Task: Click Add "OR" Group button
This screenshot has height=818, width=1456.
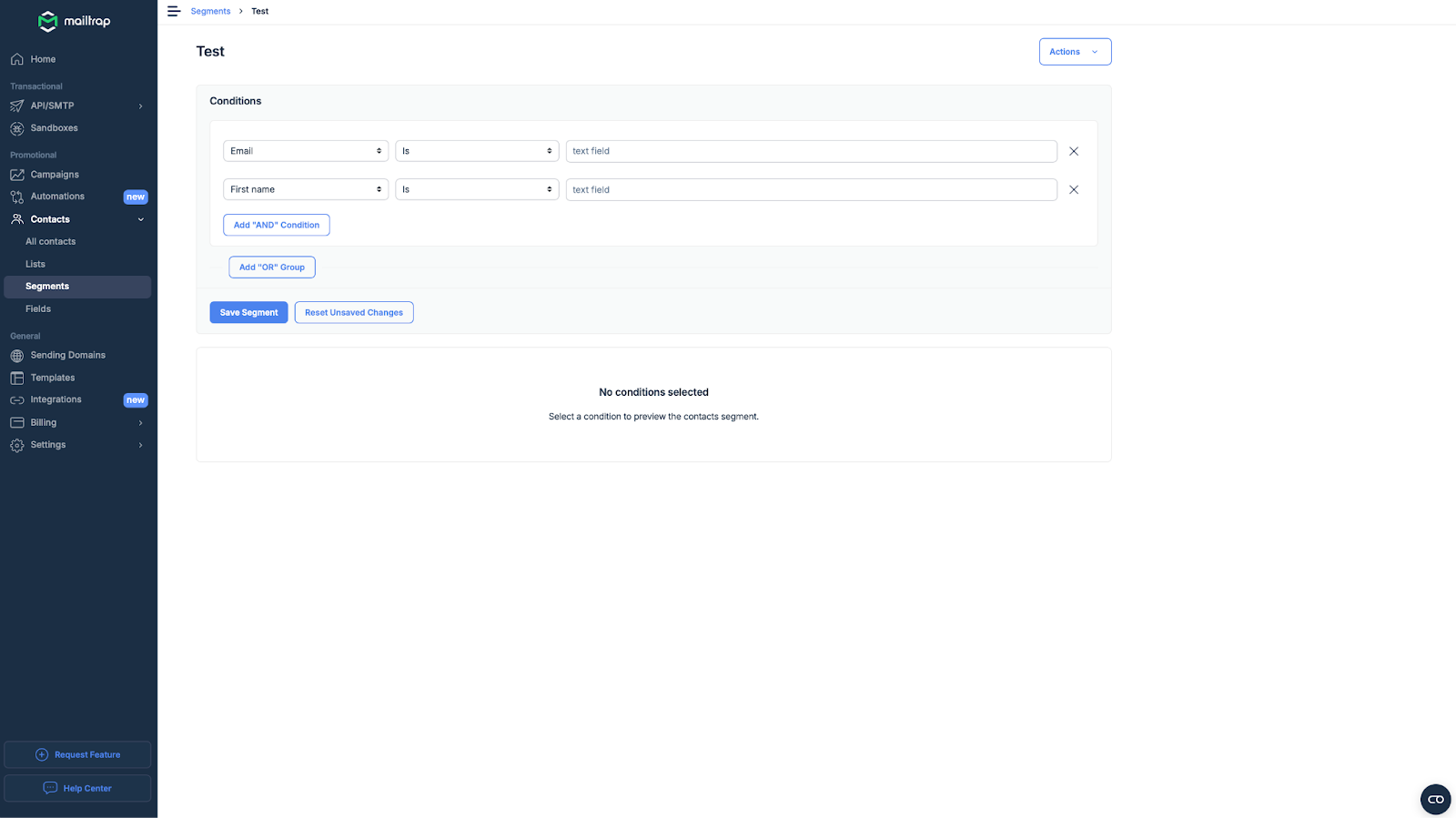Action: click(x=272, y=268)
